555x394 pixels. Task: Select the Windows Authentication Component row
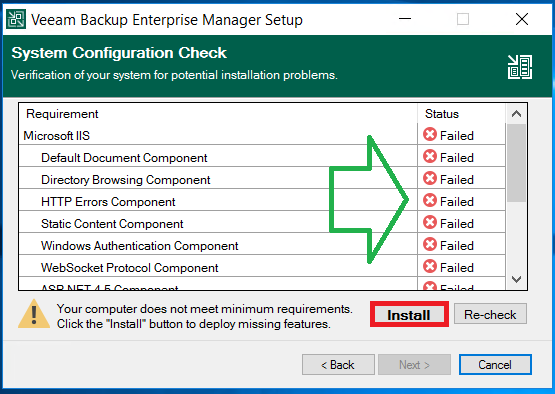(x=262, y=245)
